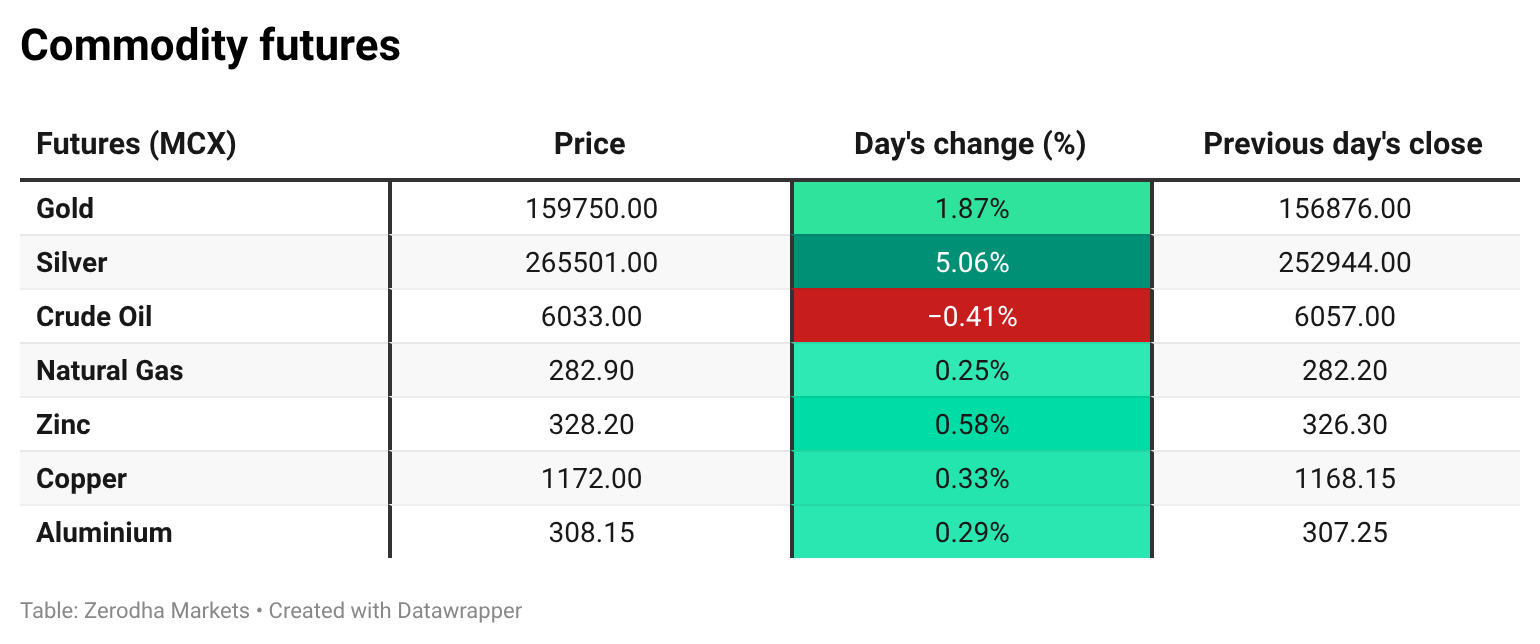Viewport: 1540px width, 644px height.
Task: Select the Gold row label
Action: click(x=65, y=209)
